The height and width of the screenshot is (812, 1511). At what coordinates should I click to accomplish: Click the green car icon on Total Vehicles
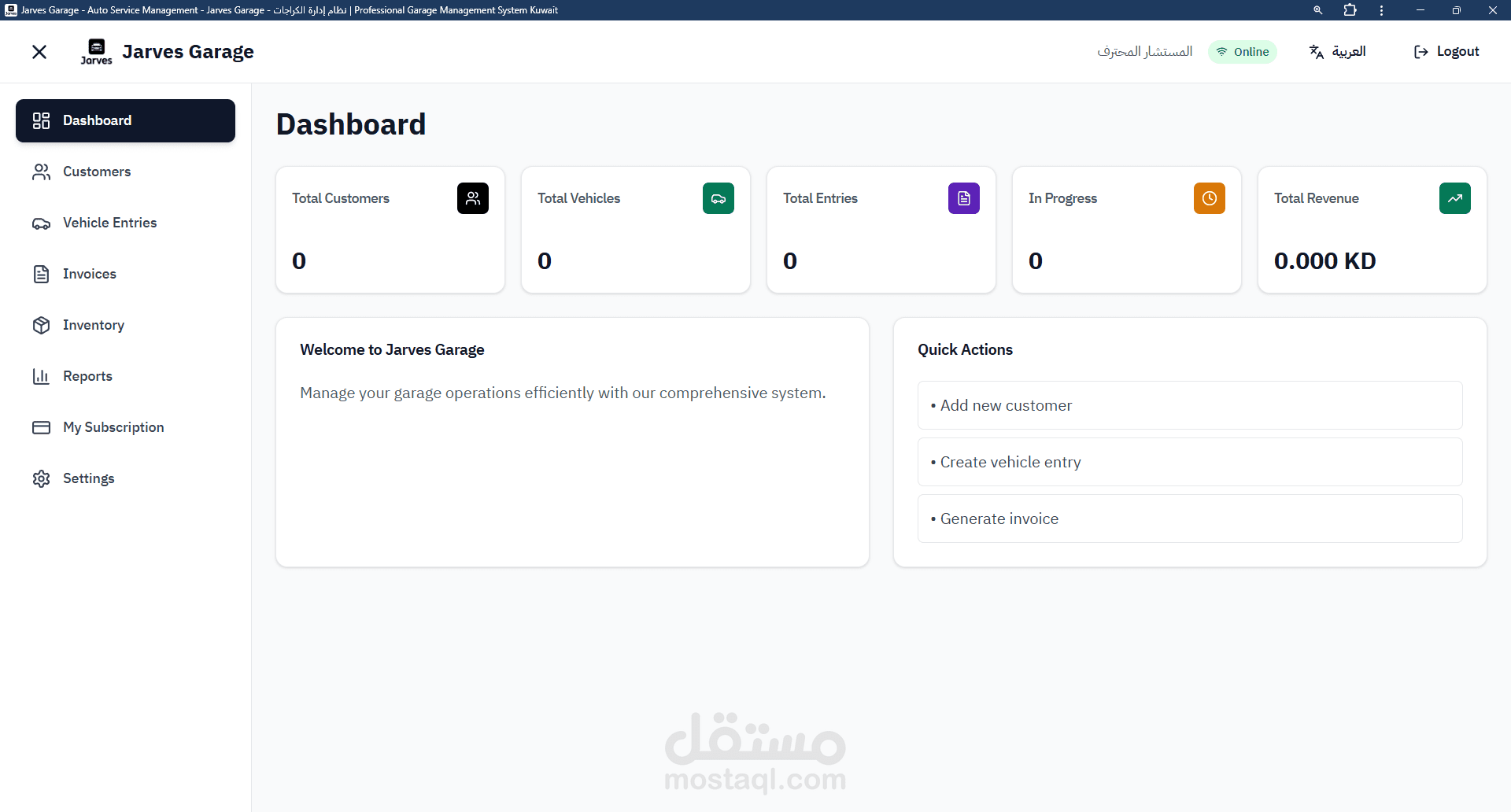tap(719, 198)
